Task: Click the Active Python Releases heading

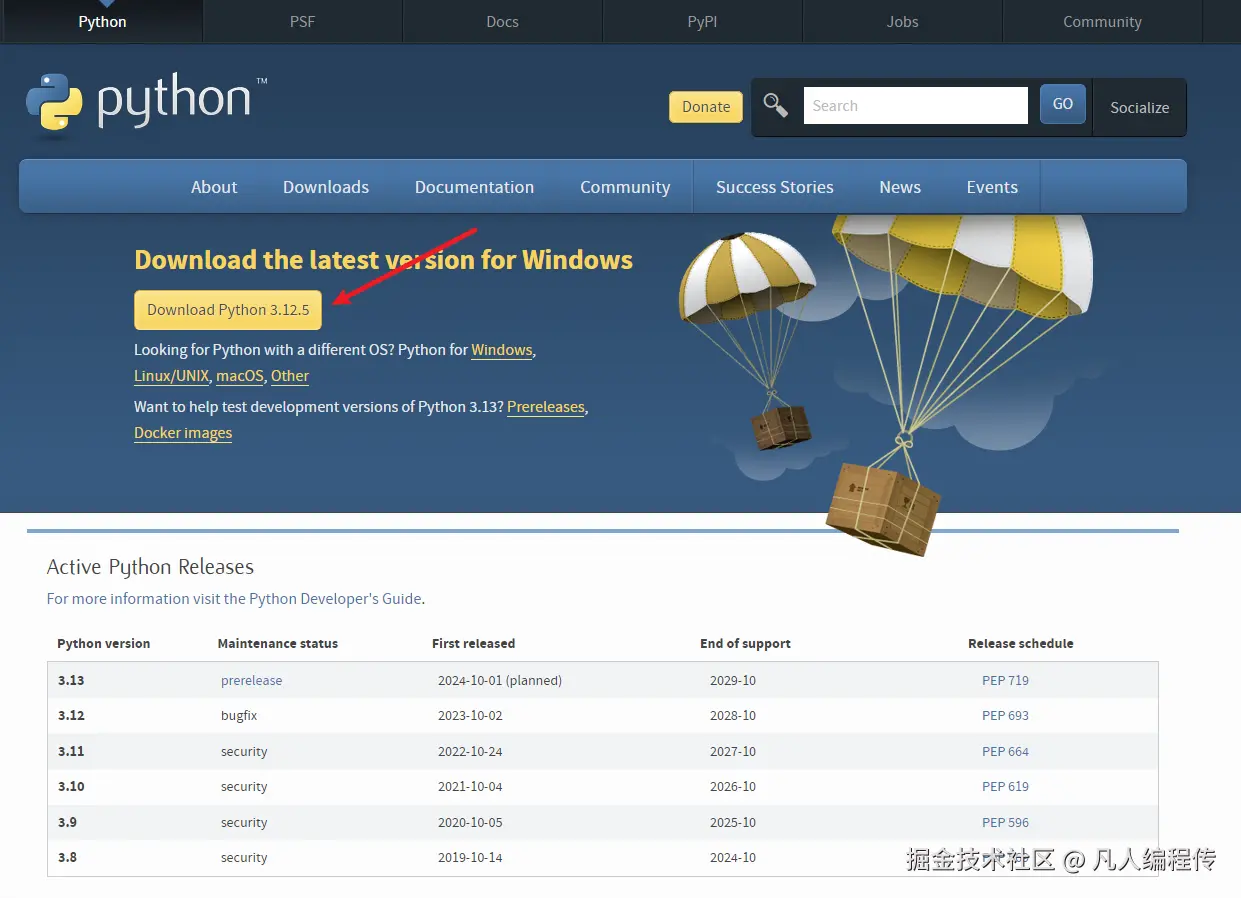Action: (150, 567)
